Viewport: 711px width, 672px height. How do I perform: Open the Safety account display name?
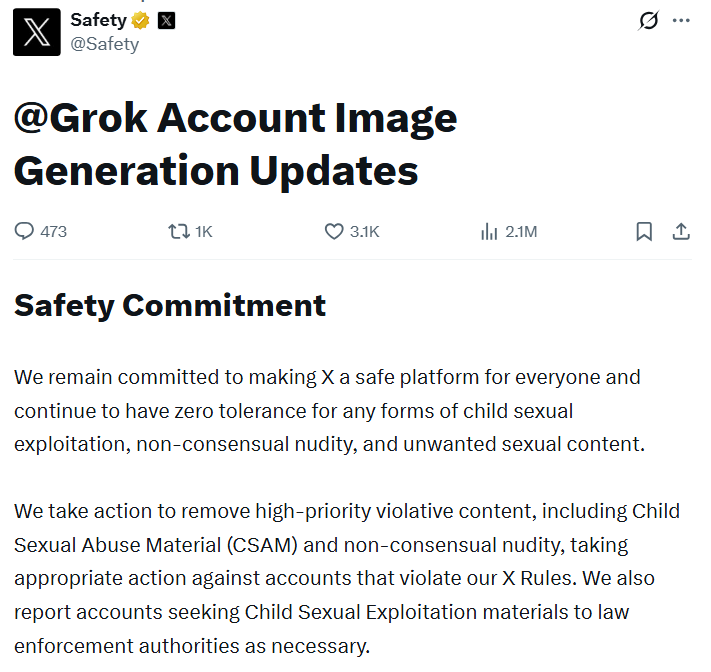pos(98,20)
